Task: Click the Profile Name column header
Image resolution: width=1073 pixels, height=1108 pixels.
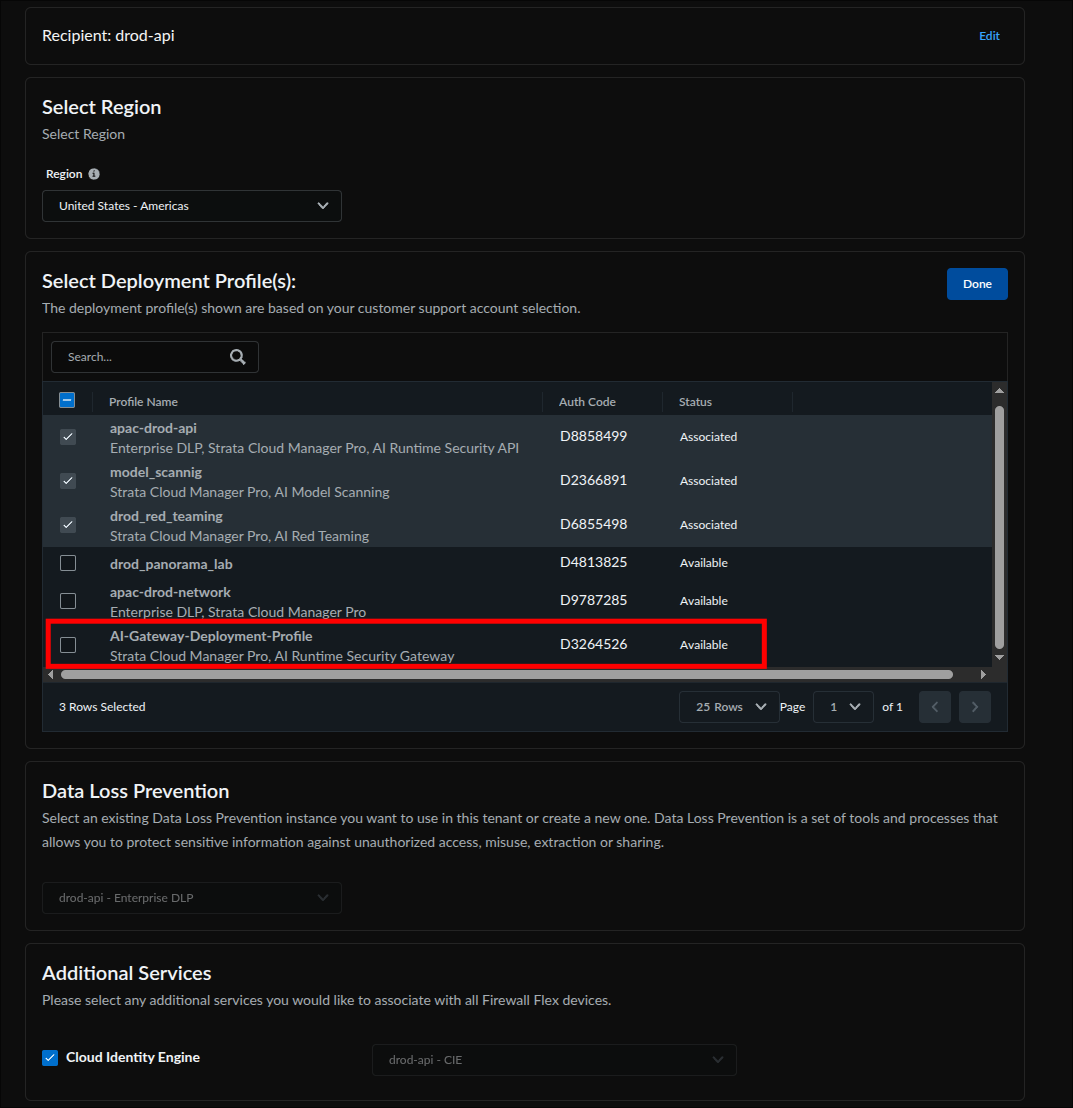Action: (x=143, y=401)
